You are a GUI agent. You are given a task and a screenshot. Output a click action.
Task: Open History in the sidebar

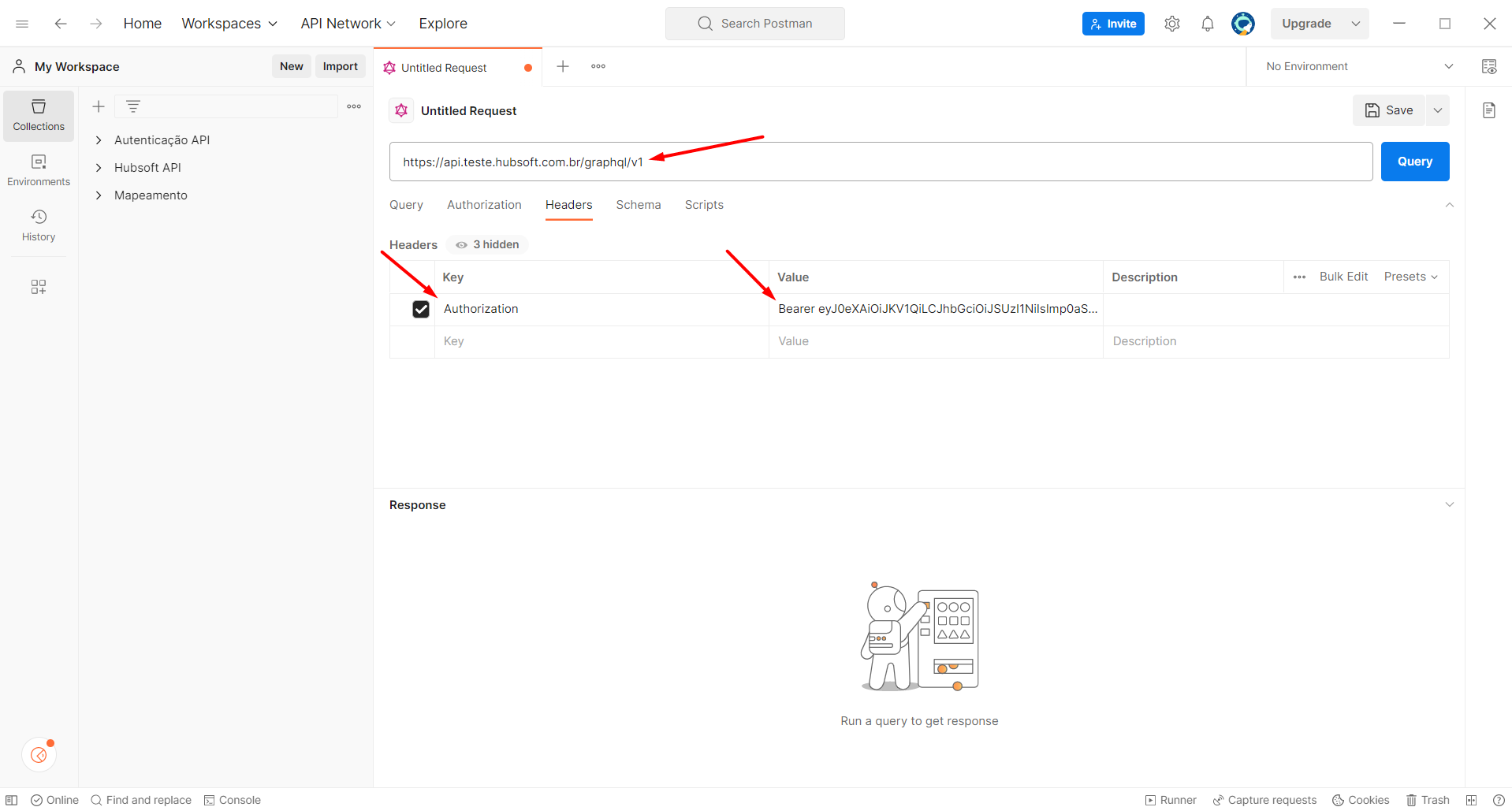39,226
